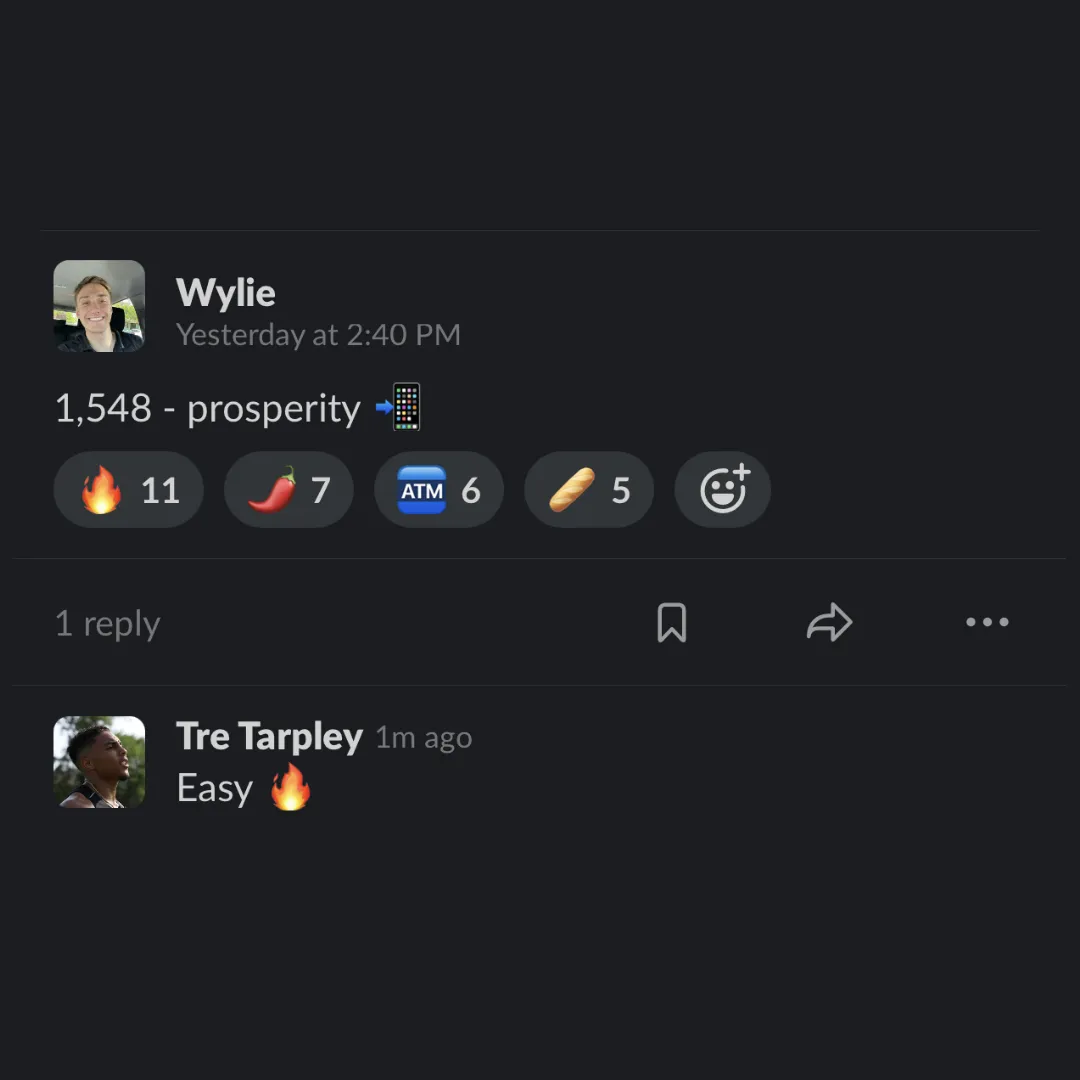
Task: Click the fire emoji in Tre's reply
Action: (x=291, y=787)
